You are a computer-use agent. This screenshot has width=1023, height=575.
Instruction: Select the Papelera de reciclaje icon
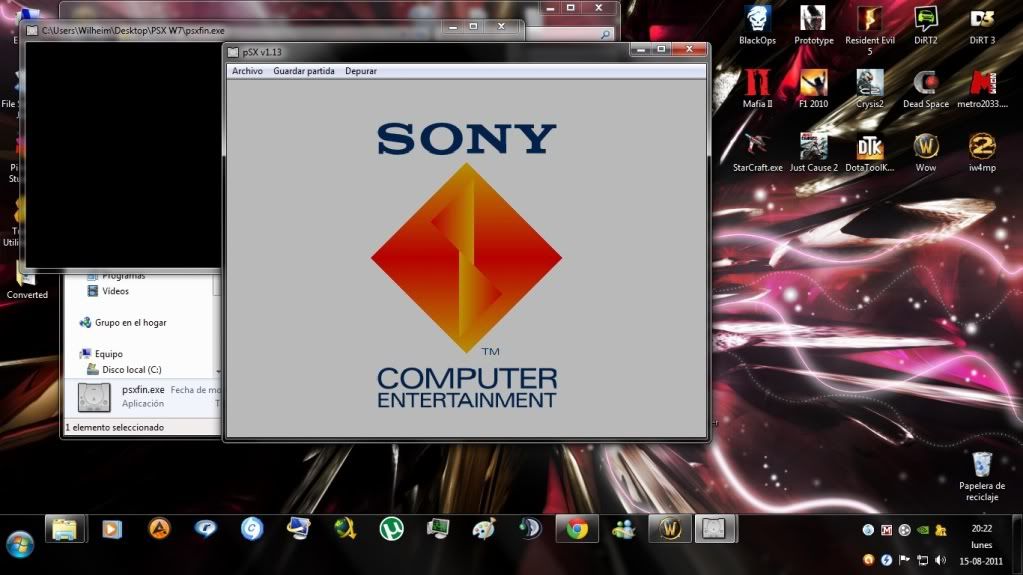point(982,476)
